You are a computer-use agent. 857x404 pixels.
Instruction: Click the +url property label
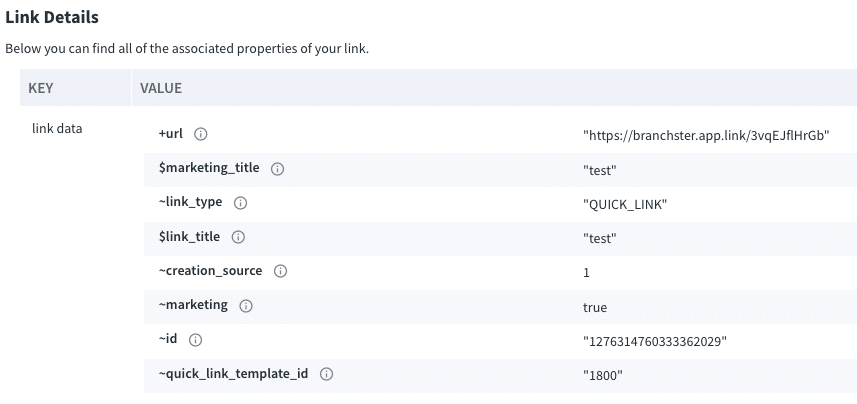tap(171, 134)
